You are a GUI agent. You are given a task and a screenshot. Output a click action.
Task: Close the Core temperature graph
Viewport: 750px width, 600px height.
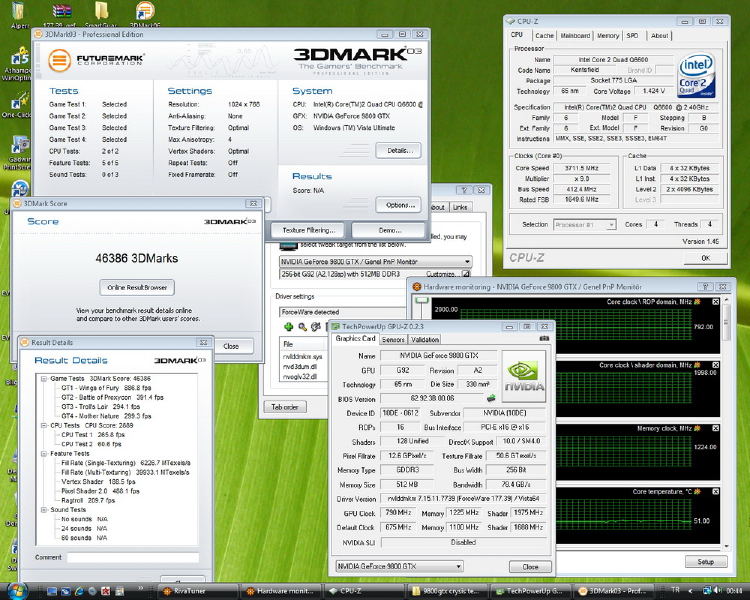coord(716,491)
